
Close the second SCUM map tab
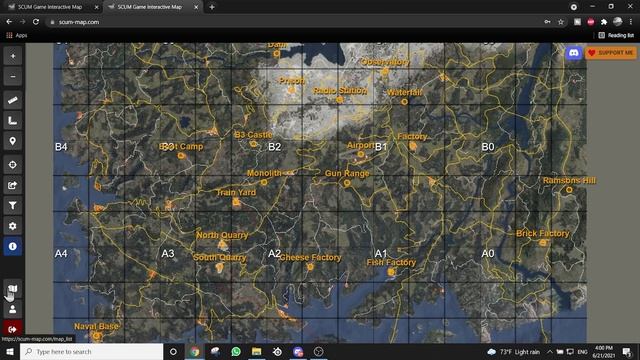(x=196, y=7)
